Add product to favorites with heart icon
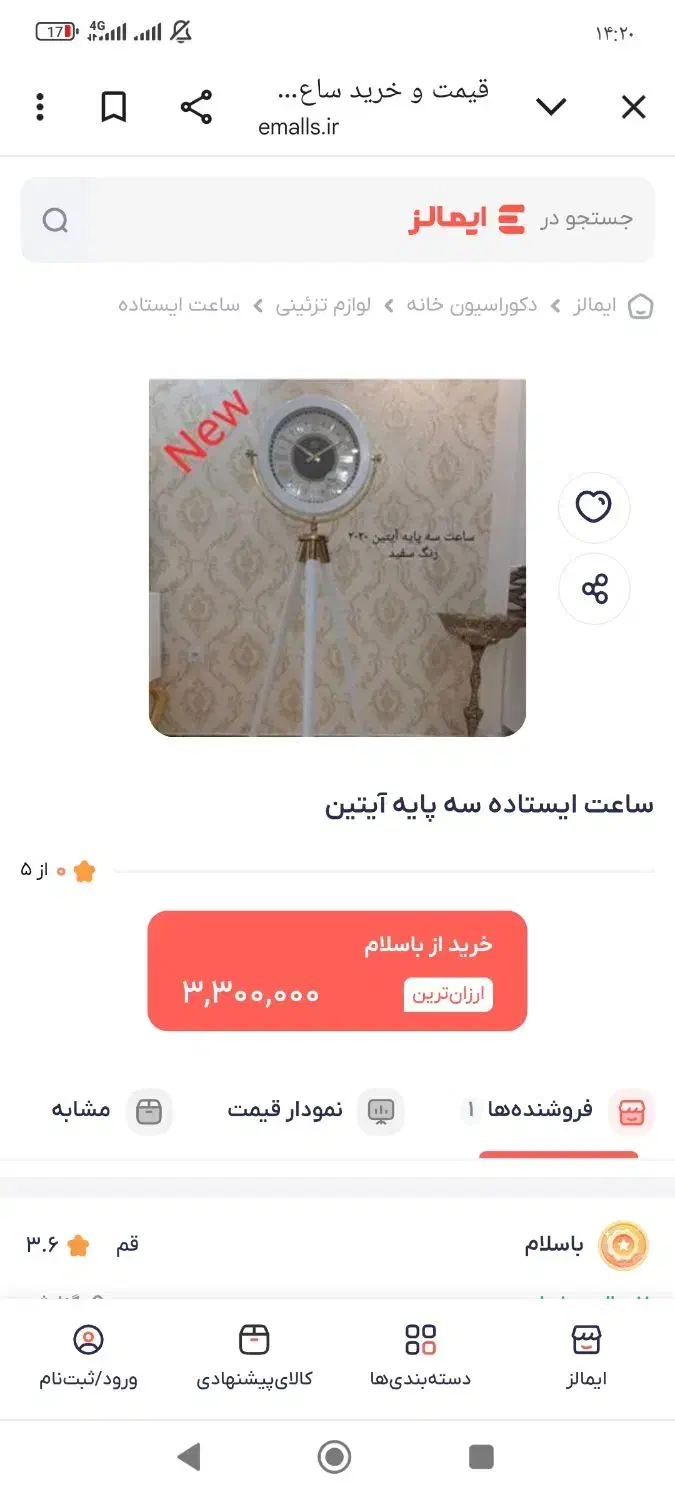 (x=594, y=508)
